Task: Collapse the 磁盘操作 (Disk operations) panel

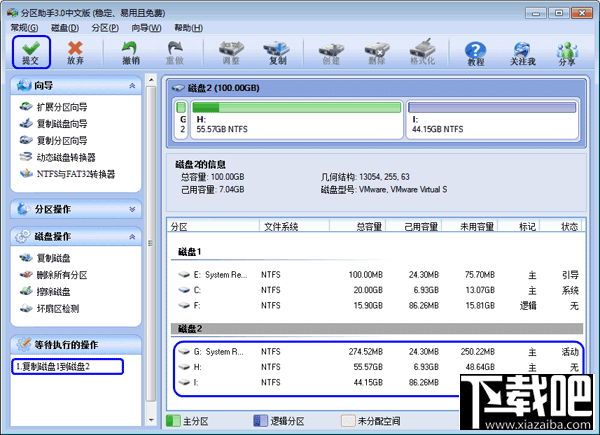Action: coord(133,236)
